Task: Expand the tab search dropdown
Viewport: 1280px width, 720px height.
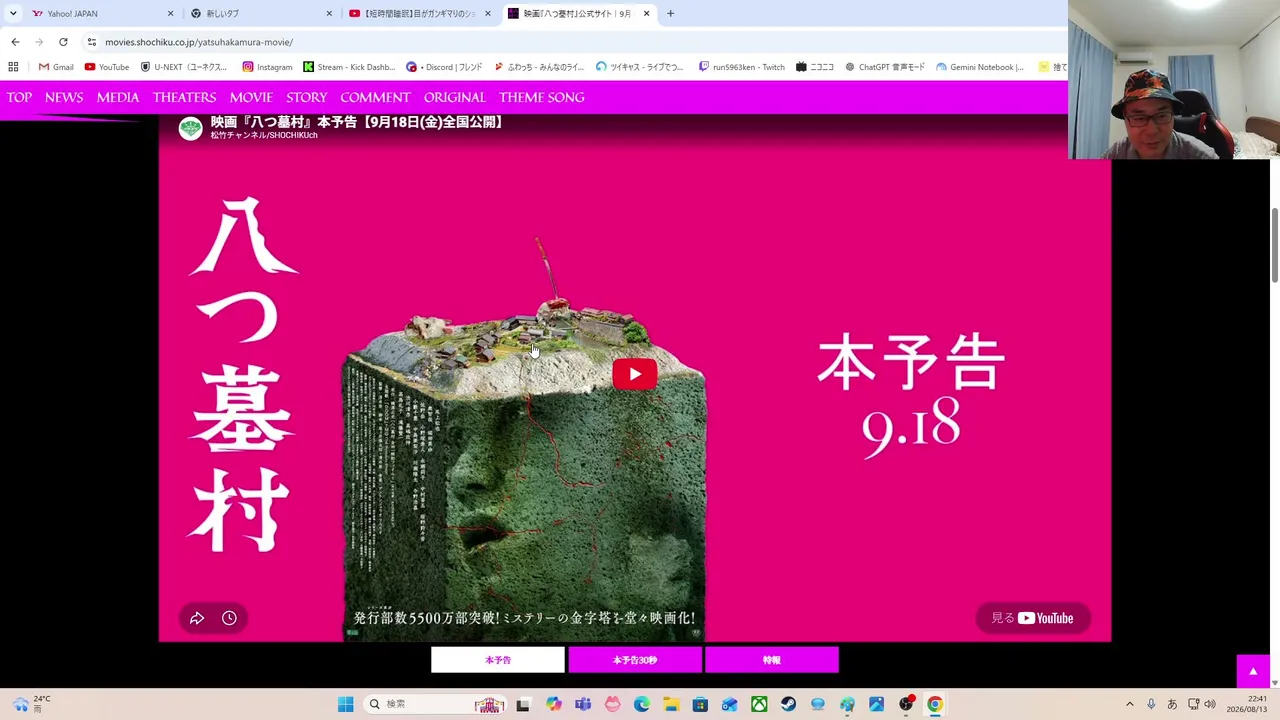Action: pos(12,14)
